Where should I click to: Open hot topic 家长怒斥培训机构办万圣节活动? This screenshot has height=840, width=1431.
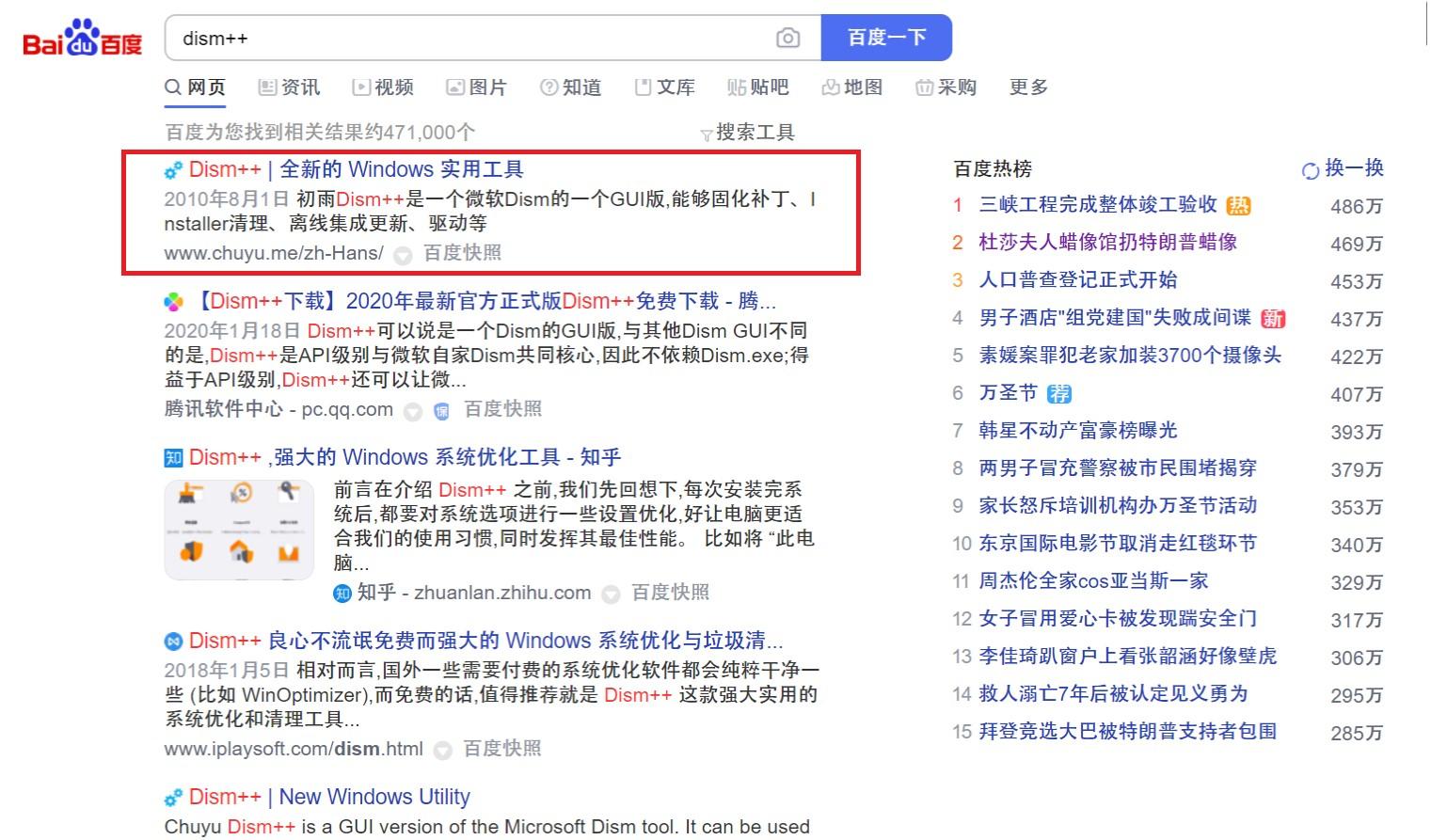click(x=1118, y=505)
